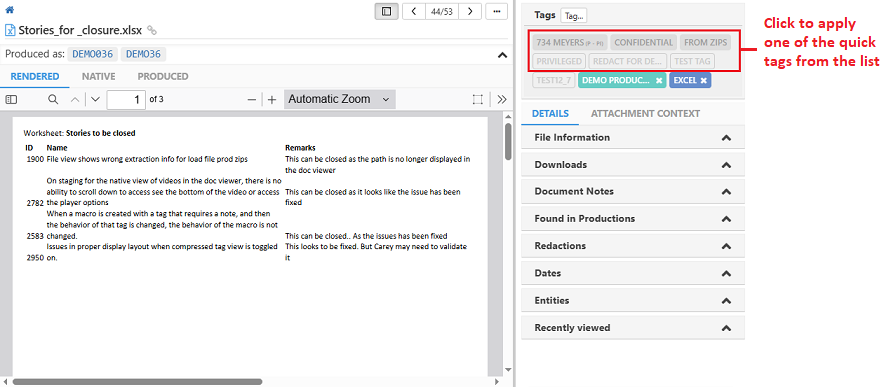Apply the TEST TAG quick tag

(692, 61)
